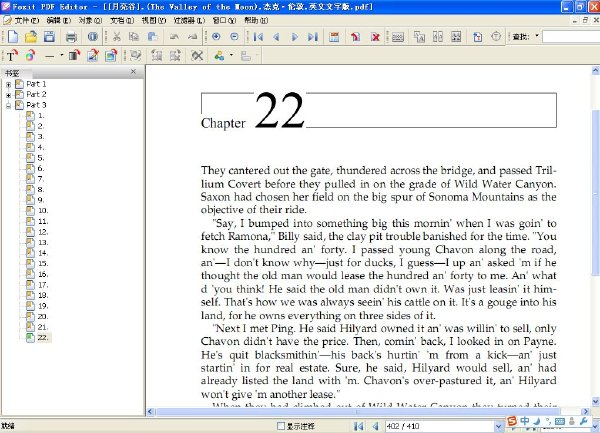Open the 对象 (O) menu
The width and height of the screenshot is (600, 433).
coord(90,20)
